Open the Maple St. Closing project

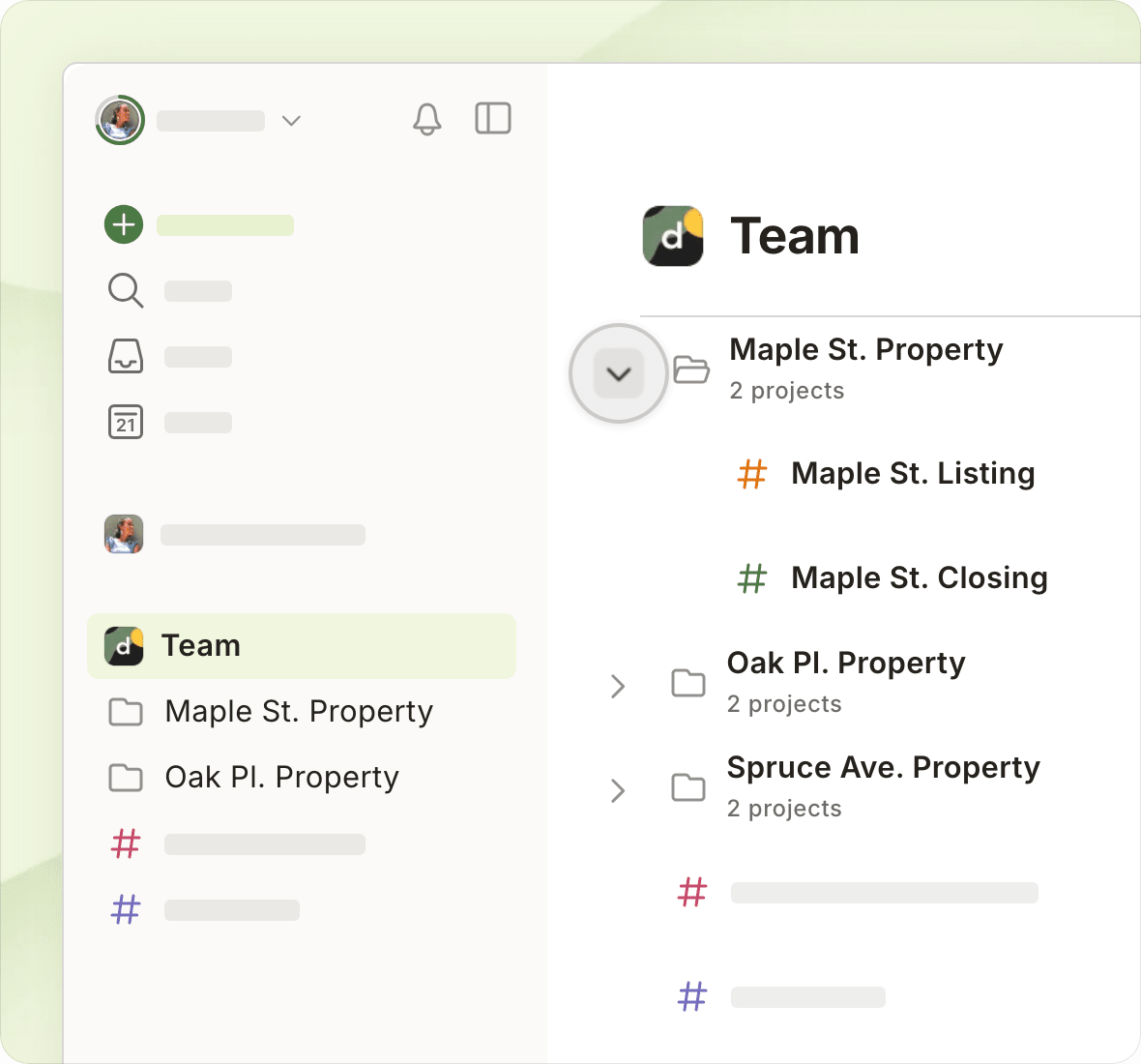pyautogui.click(x=919, y=577)
